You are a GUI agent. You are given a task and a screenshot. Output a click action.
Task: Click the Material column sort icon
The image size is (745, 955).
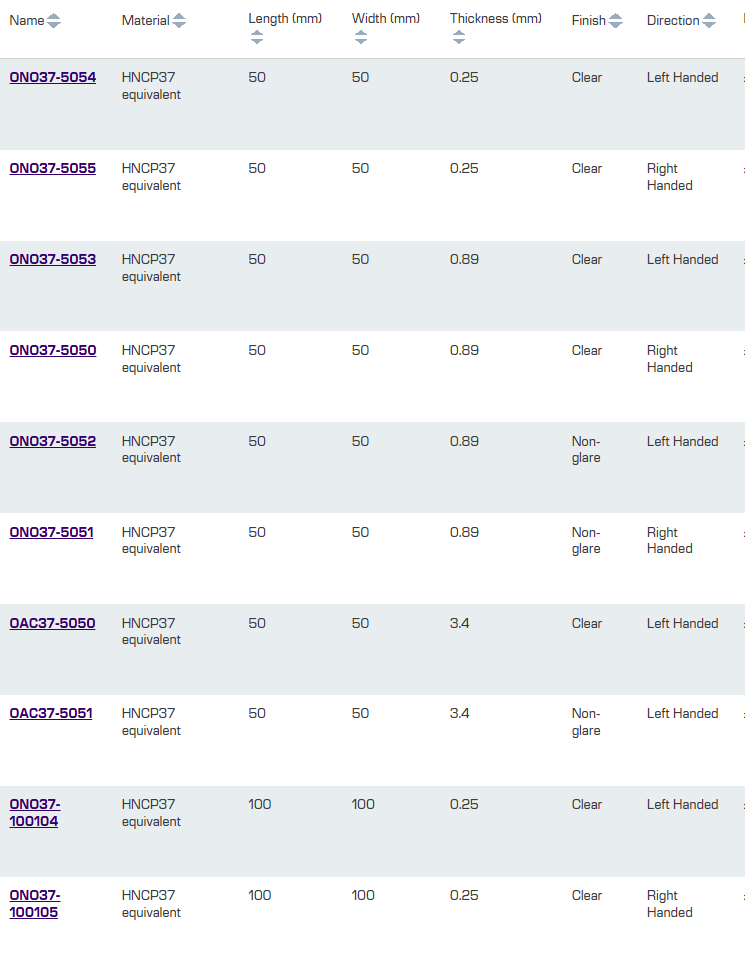point(179,21)
